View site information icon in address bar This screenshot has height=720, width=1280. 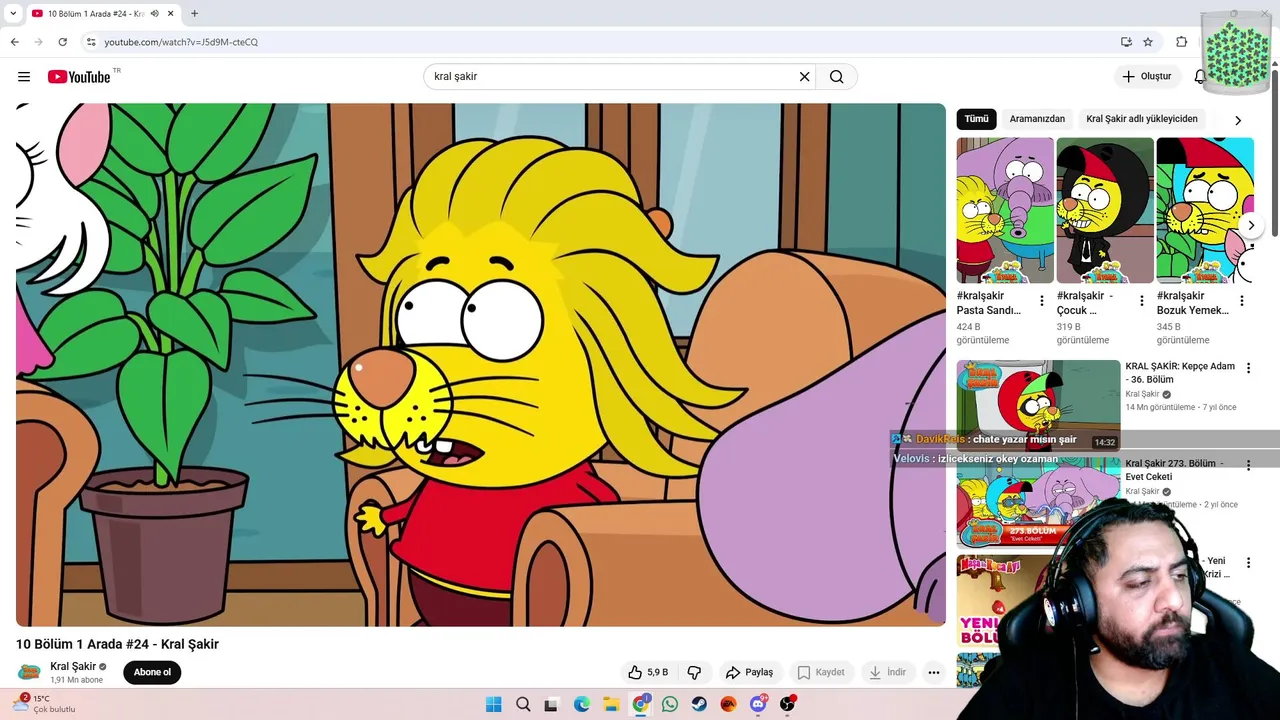click(91, 42)
